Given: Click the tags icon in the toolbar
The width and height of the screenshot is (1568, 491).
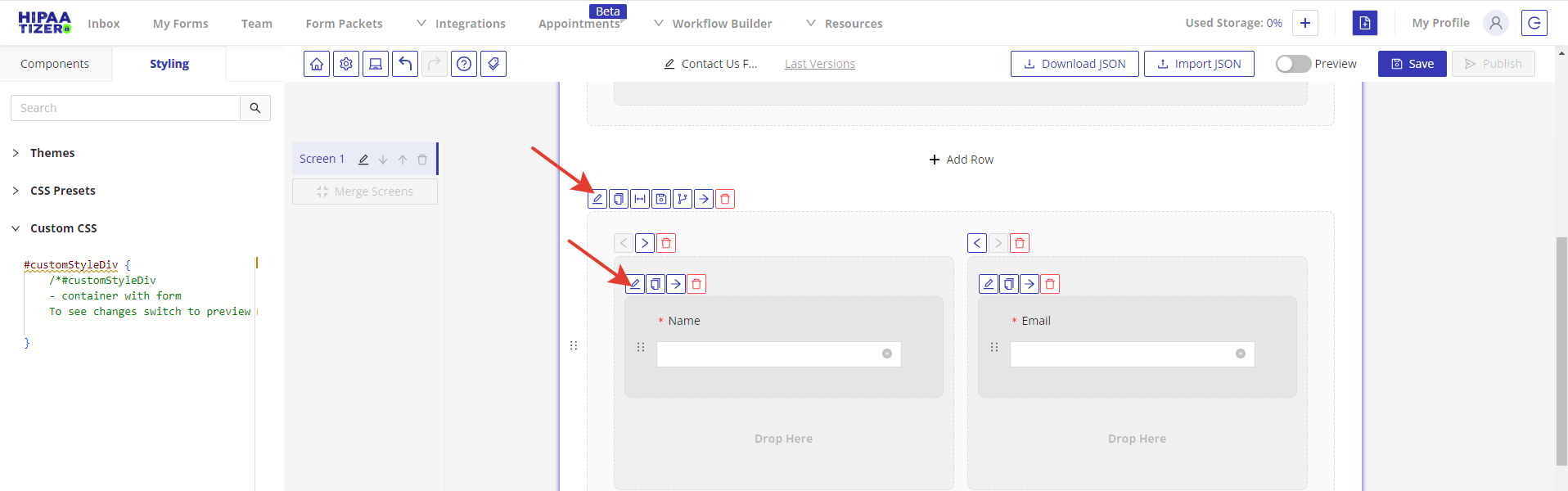Looking at the screenshot, I should tap(493, 64).
